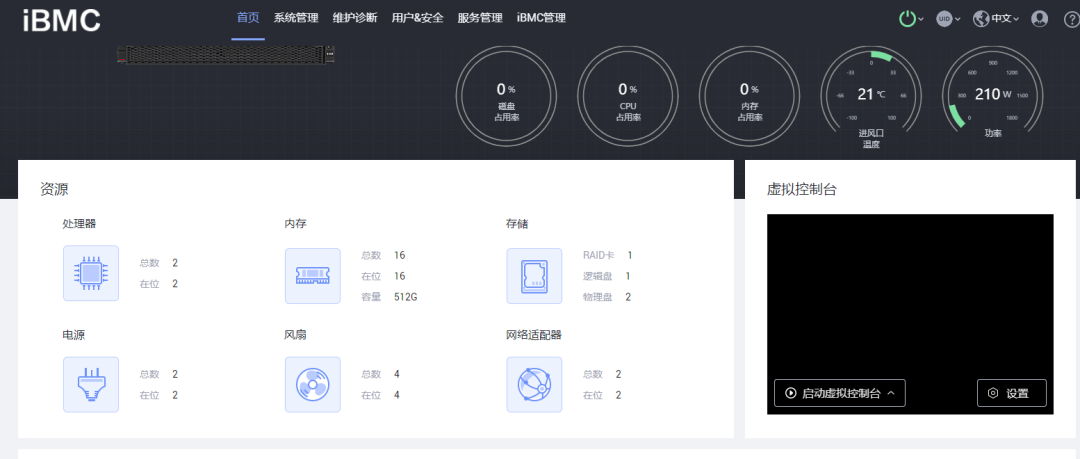This screenshot has height=459, width=1080.
Task: Click the play icon in 启动虚拟控制台
Action: click(x=791, y=393)
